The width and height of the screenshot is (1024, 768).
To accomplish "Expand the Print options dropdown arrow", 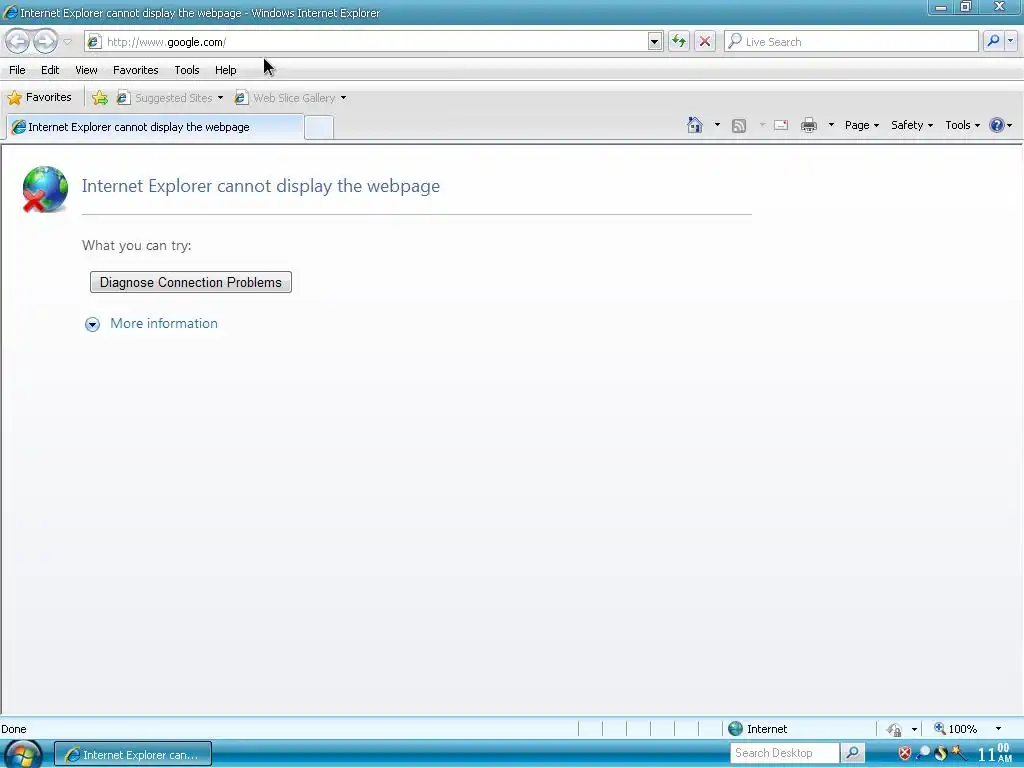I will pyautogui.click(x=831, y=125).
